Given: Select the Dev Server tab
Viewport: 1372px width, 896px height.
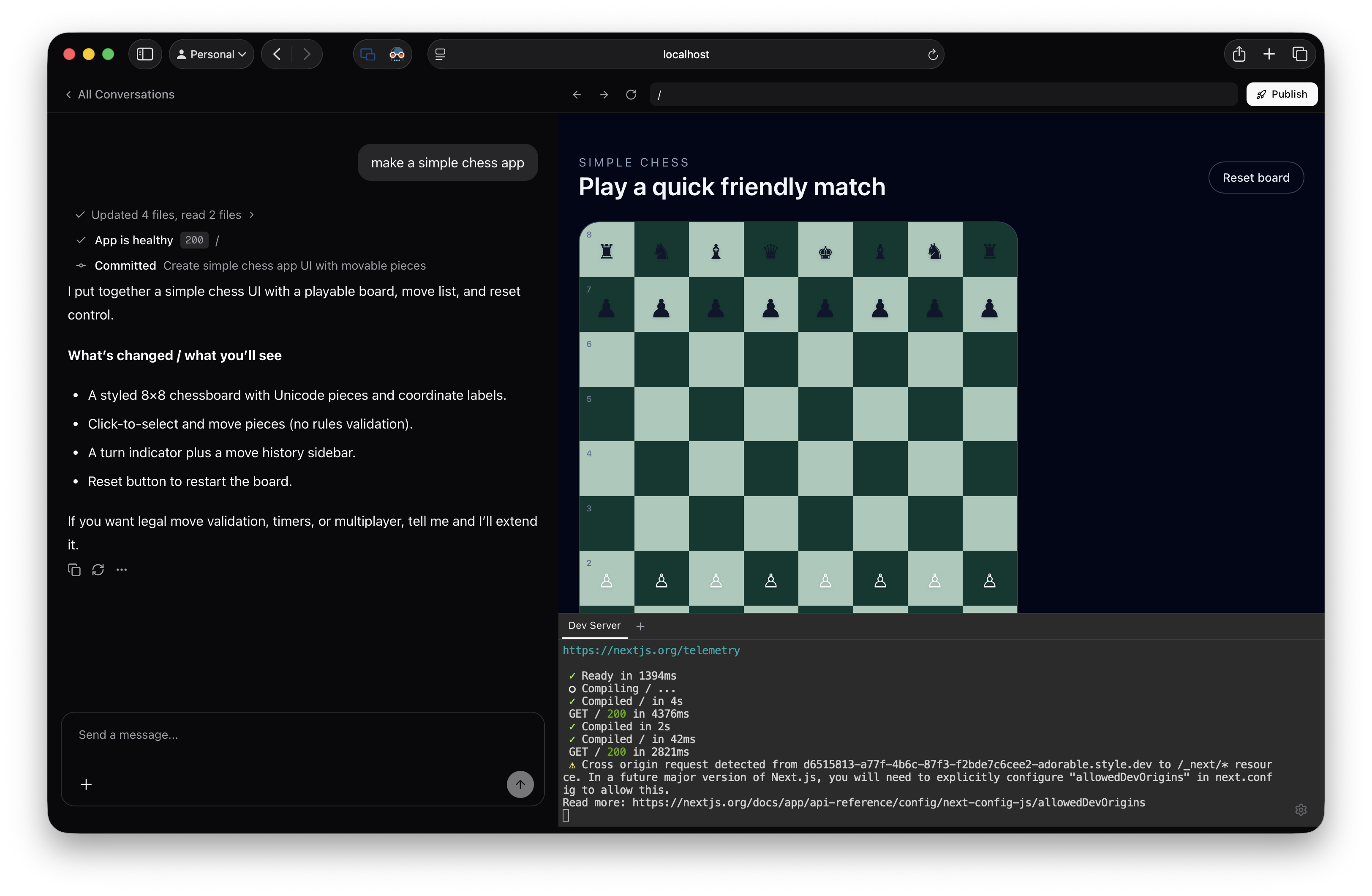Looking at the screenshot, I should pyautogui.click(x=594, y=626).
